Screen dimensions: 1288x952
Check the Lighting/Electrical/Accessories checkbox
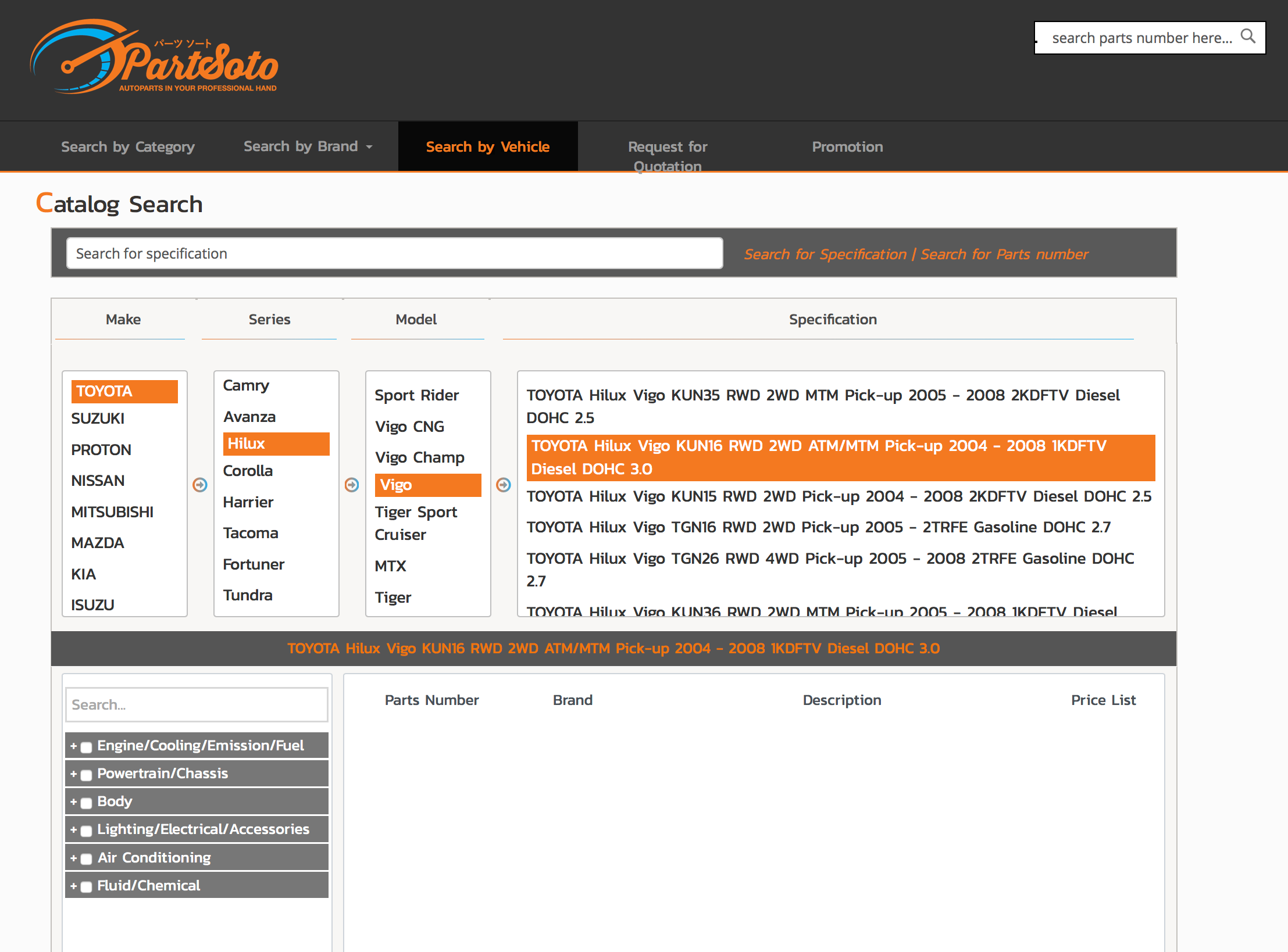coord(86,831)
